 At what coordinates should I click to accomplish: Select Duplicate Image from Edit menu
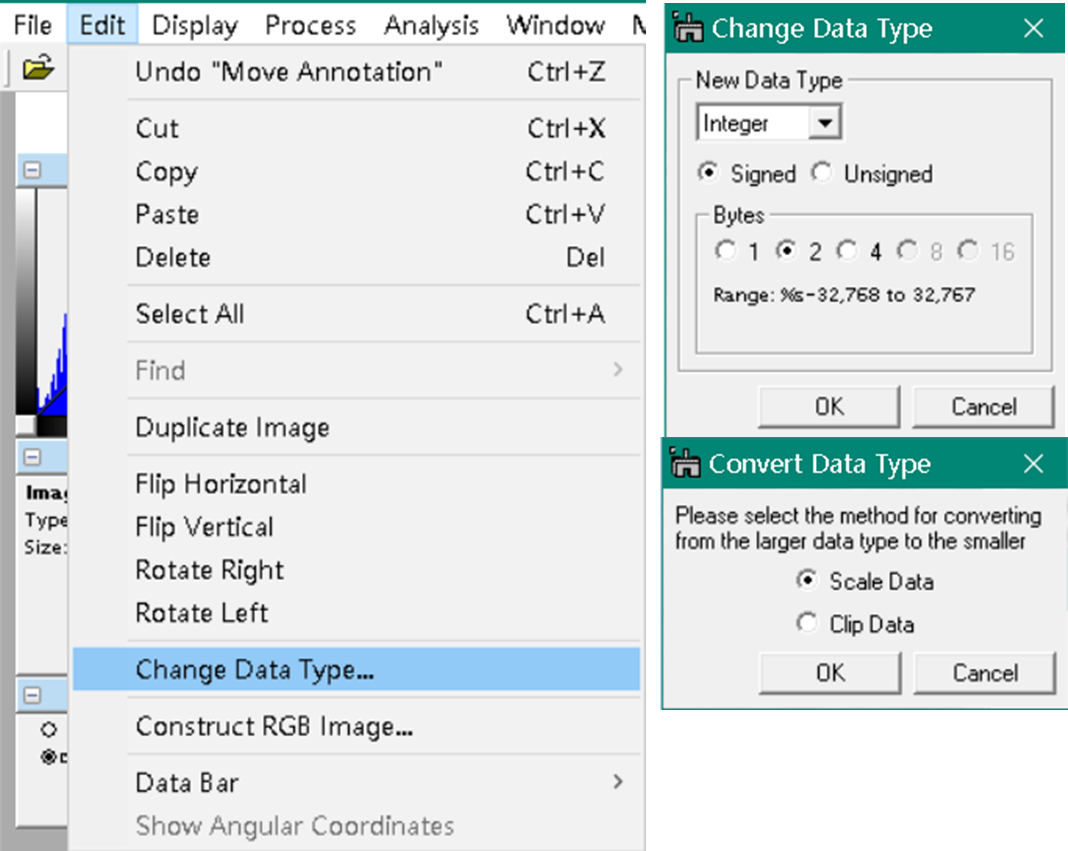[x=232, y=427]
